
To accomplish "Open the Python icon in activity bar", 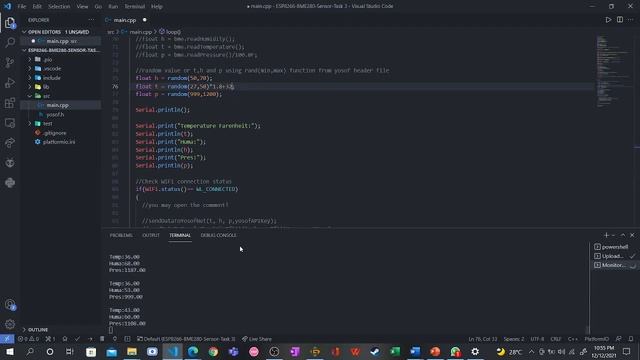I will point(10,182).
